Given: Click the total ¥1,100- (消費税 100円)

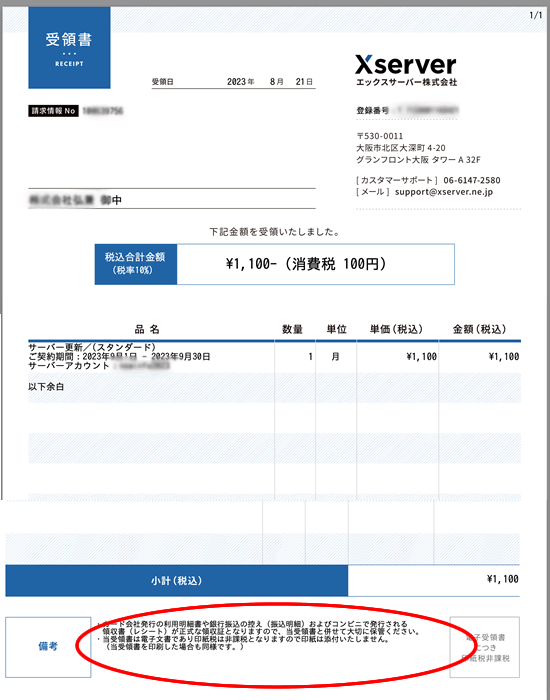Looking at the screenshot, I should click(x=306, y=264).
